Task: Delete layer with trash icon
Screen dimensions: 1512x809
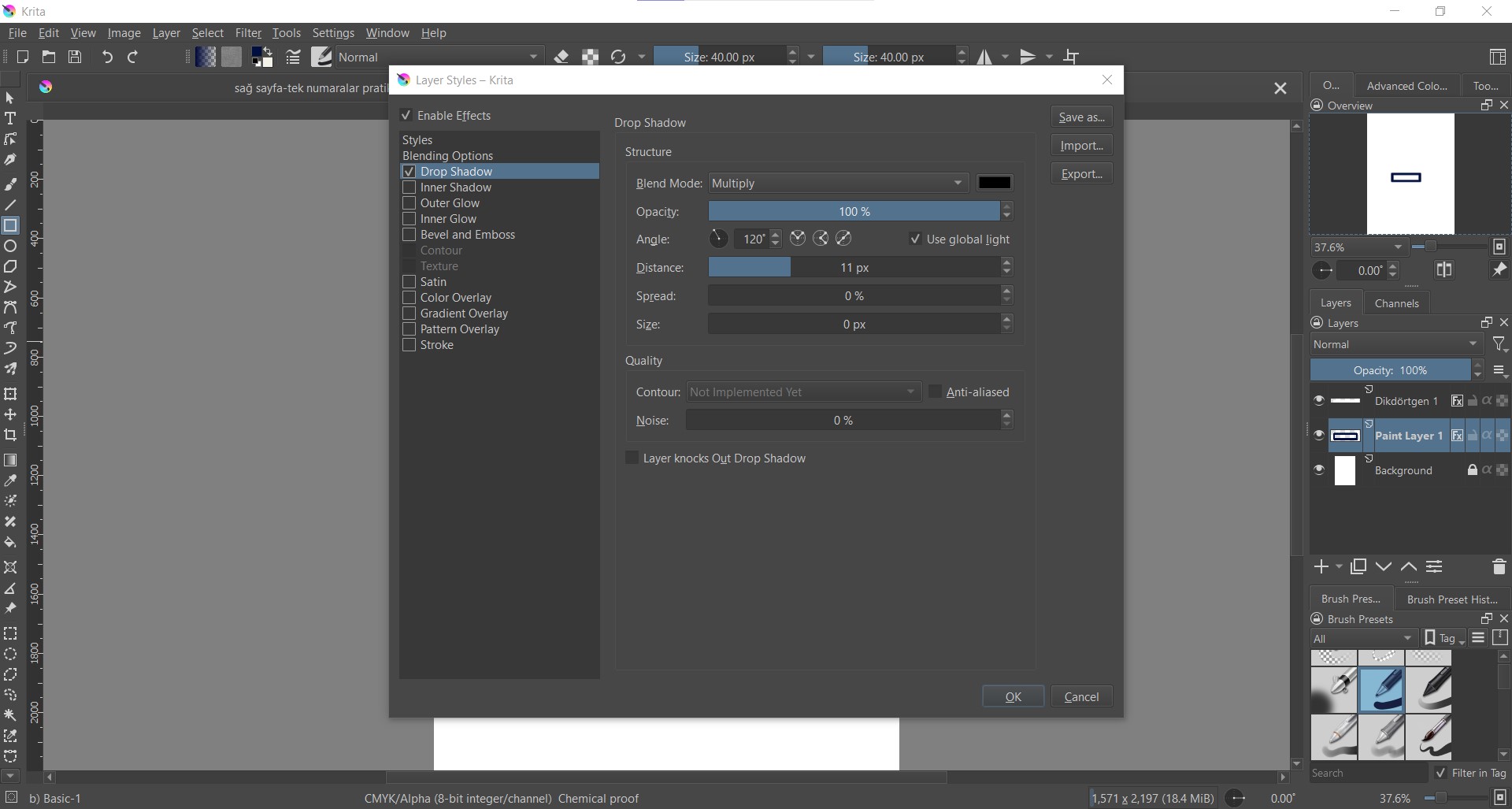Action: pyautogui.click(x=1499, y=566)
